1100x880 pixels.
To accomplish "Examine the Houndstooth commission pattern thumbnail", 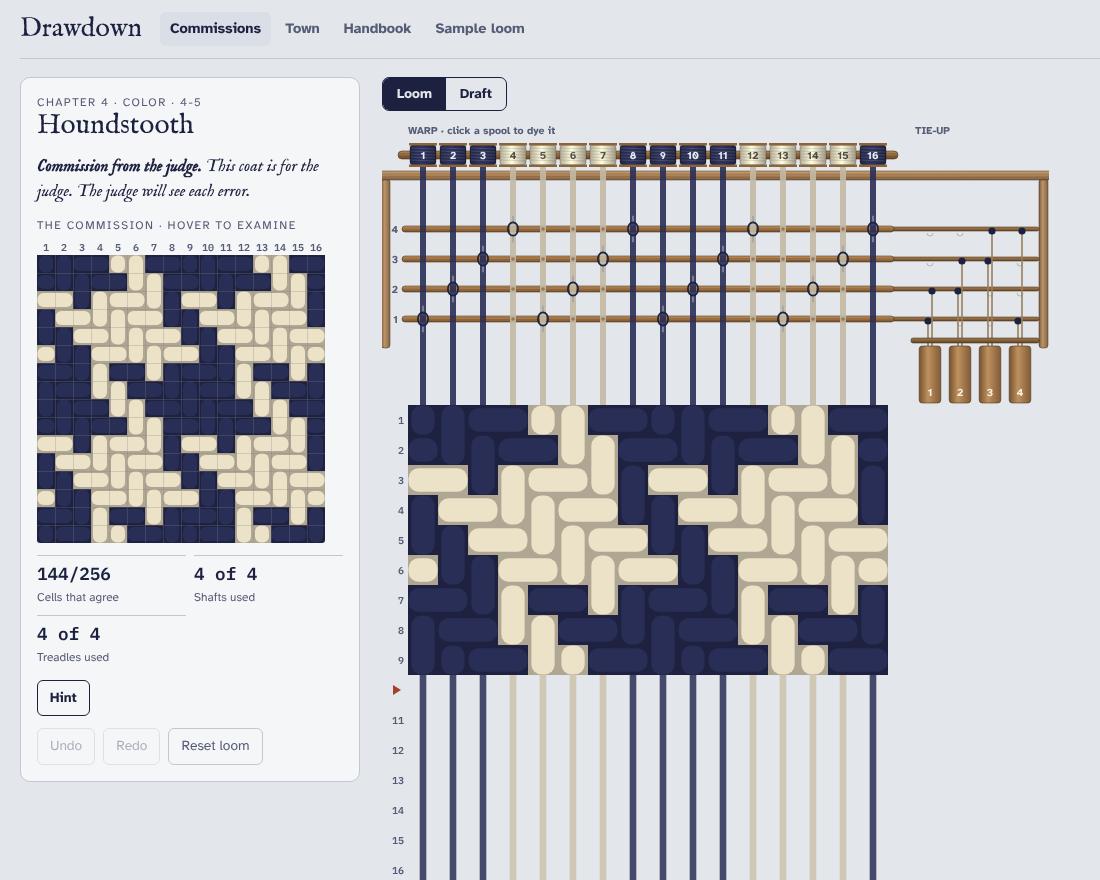I will (x=181, y=399).
